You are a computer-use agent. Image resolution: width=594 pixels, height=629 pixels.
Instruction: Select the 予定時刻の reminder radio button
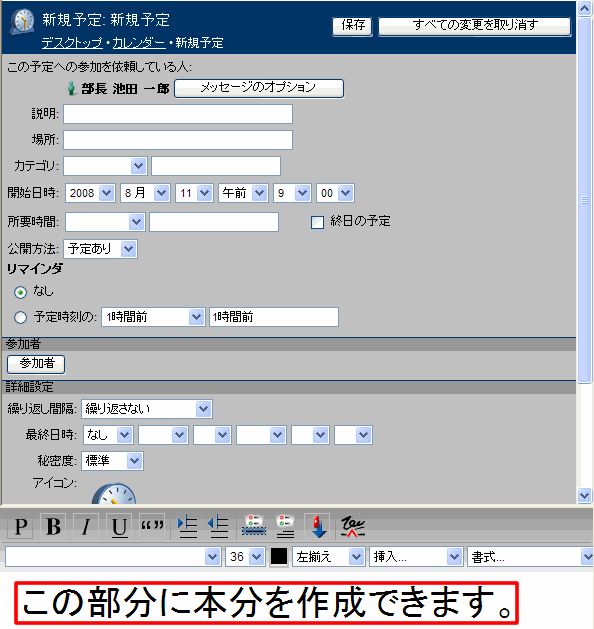(20, 318)
